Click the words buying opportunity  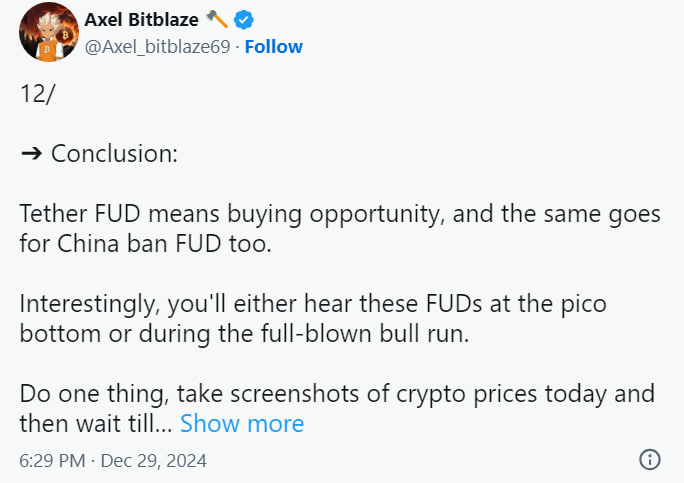[x=304, y=216]
